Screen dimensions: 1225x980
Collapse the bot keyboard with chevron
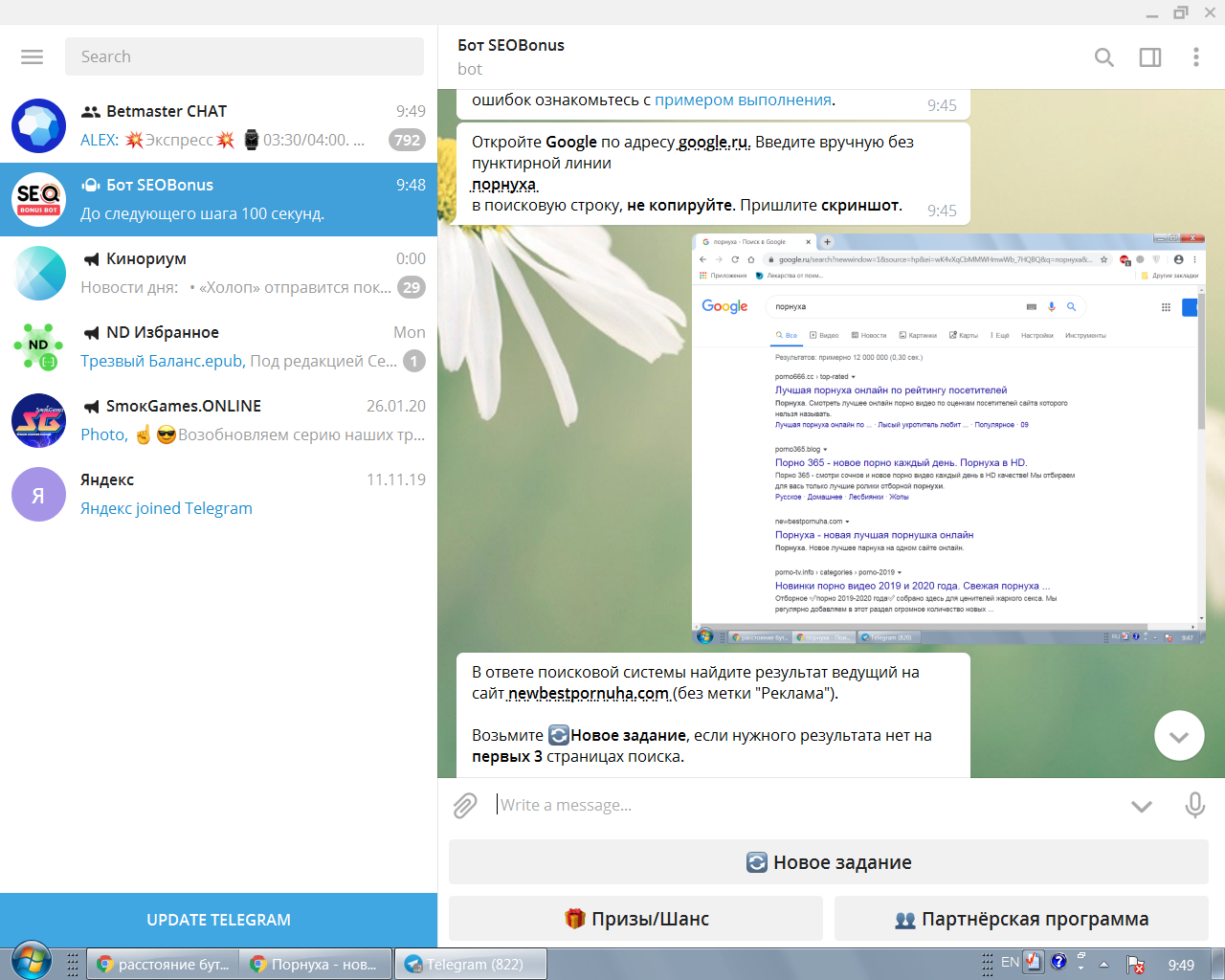pyautogui.click(x=1141, y=806)
